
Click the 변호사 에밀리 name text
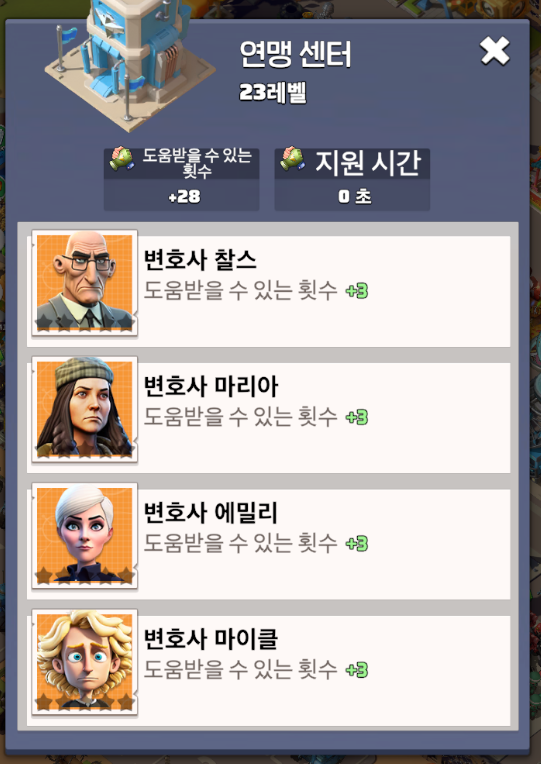(x=211, y=513)
